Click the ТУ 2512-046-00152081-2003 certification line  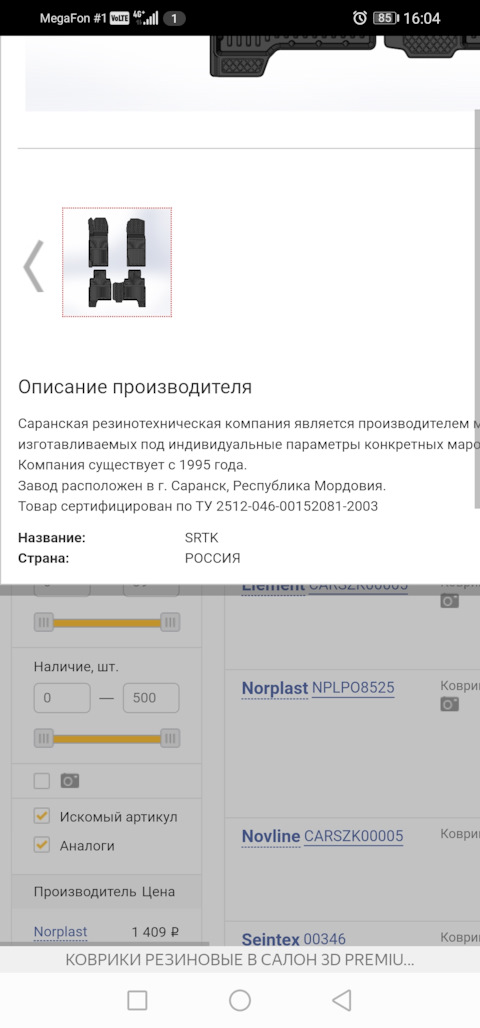click(198, 506)
